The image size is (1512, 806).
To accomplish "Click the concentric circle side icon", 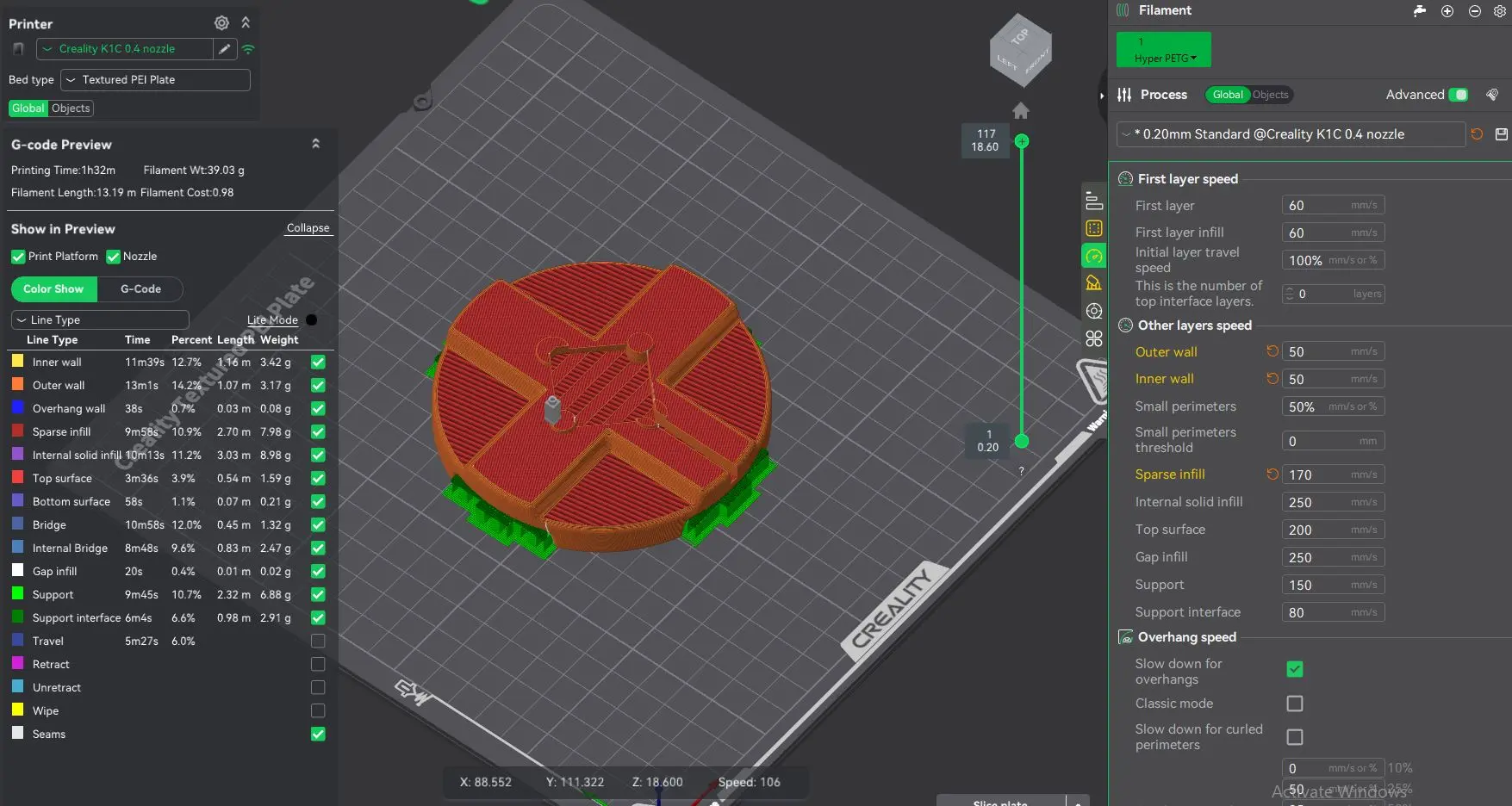I will 1094,311.
